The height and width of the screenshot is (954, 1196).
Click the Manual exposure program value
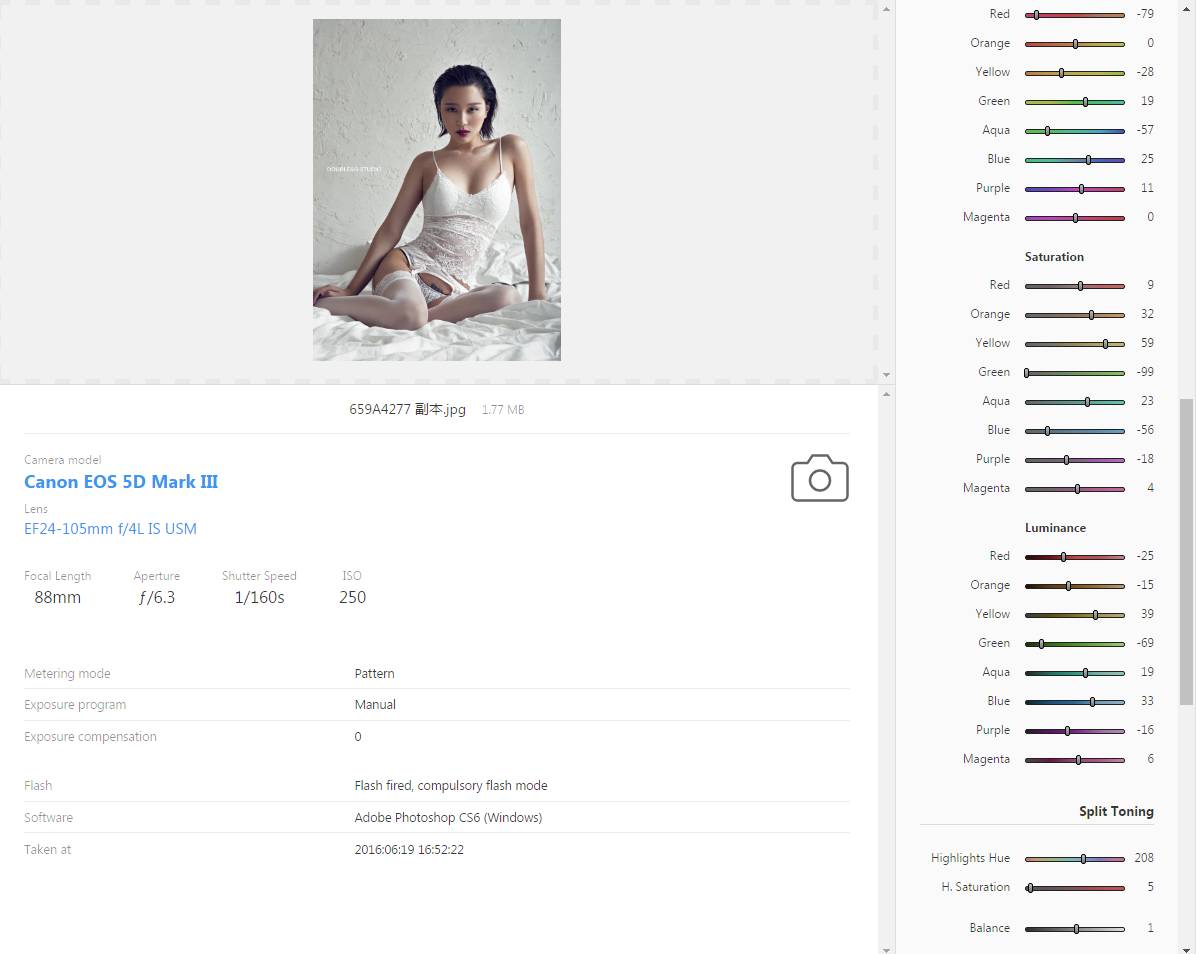(x=375, y=705)
